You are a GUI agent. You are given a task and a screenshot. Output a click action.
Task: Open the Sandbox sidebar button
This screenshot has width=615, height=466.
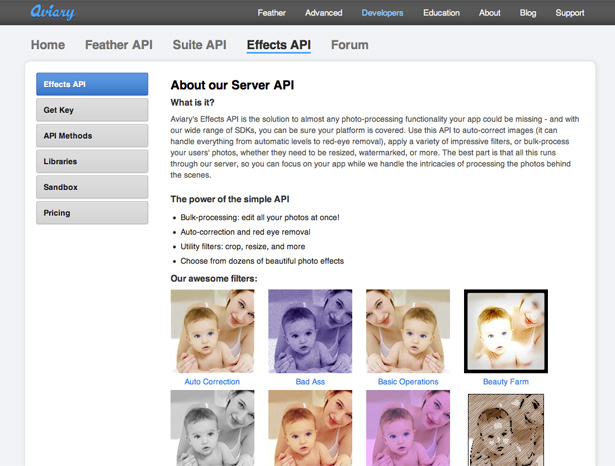[92, 187]
